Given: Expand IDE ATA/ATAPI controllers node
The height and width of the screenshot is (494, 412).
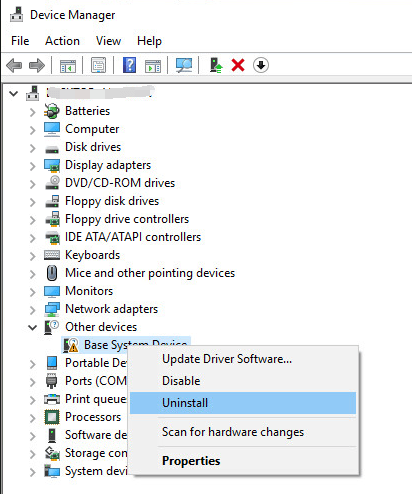Looking at the screenshot, I should 32,238.
